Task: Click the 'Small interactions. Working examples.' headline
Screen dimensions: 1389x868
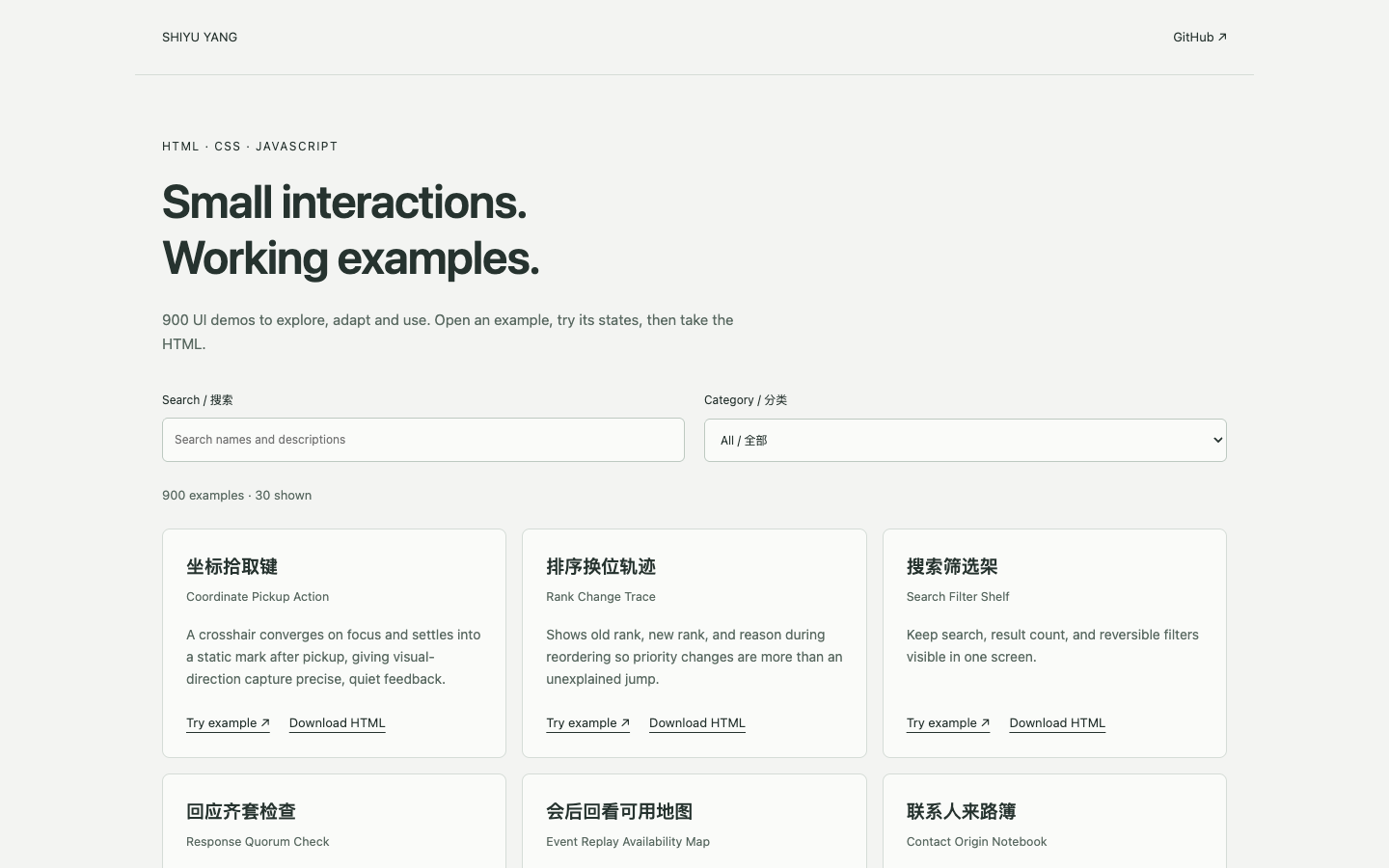Action: [x=351, y=231]
